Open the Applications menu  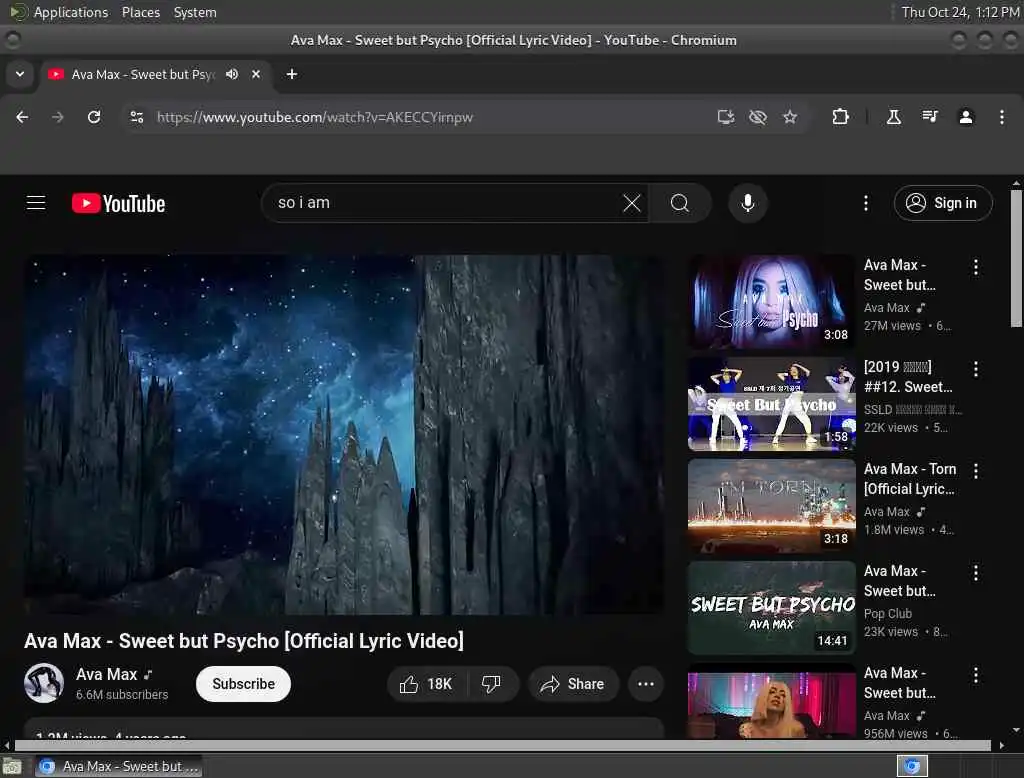pyautogui.click(x=71, y=12)
